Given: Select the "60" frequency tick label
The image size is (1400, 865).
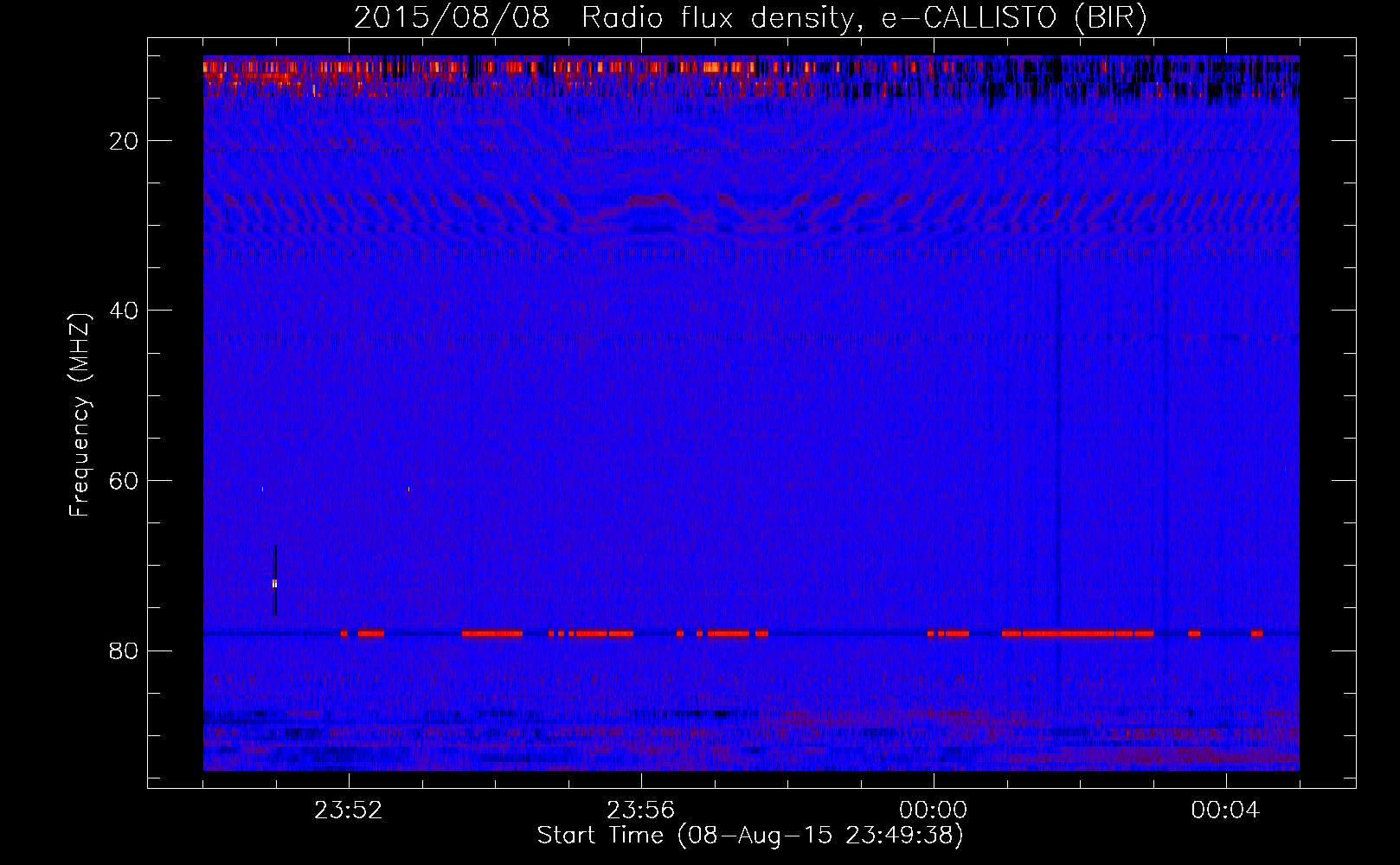Looking at the screenshot, I should 124,481.
